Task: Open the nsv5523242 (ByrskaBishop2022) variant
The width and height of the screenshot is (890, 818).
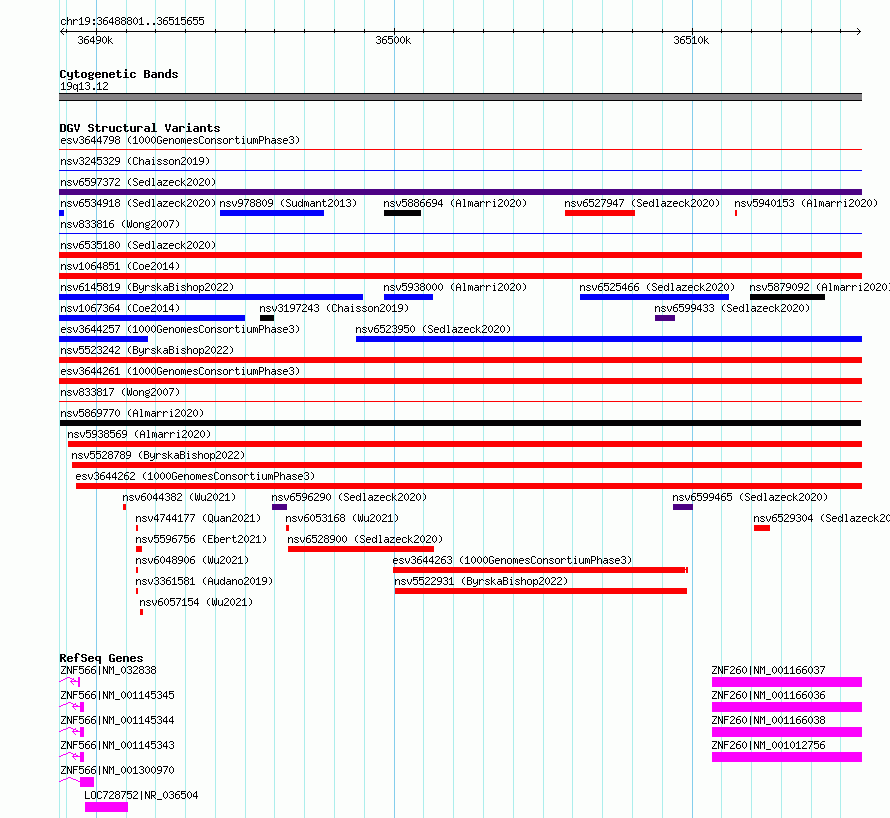Action: (x=147, y=350)
